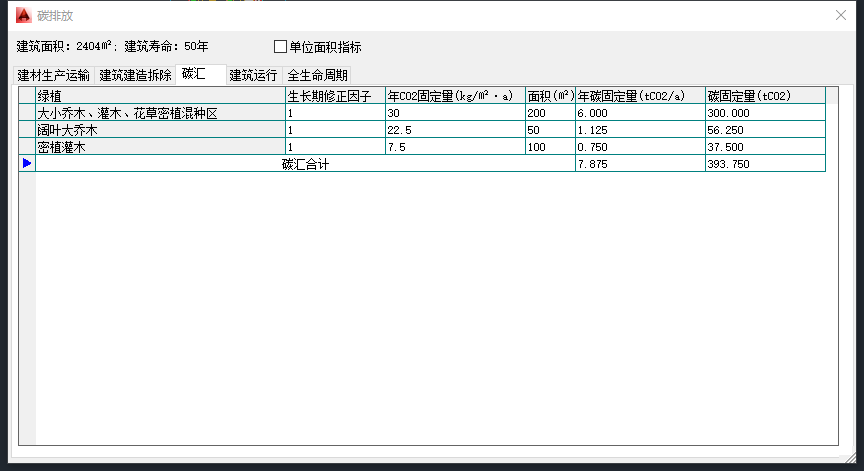Click the blue current-row arrow indicator
864x471 pixels.
27,163
